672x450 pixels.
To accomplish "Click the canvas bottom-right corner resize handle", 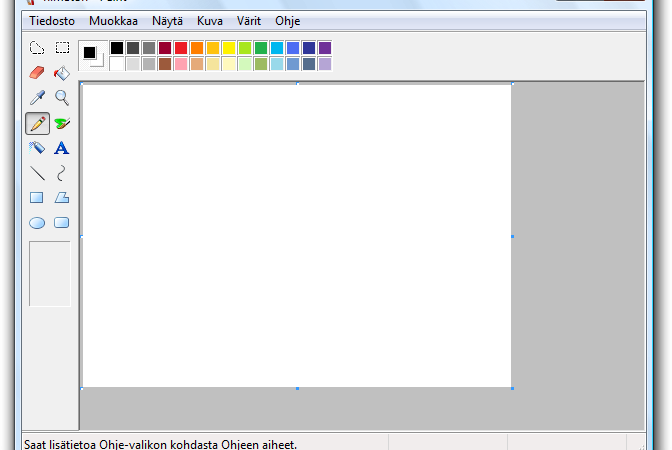I will (513, 388).
